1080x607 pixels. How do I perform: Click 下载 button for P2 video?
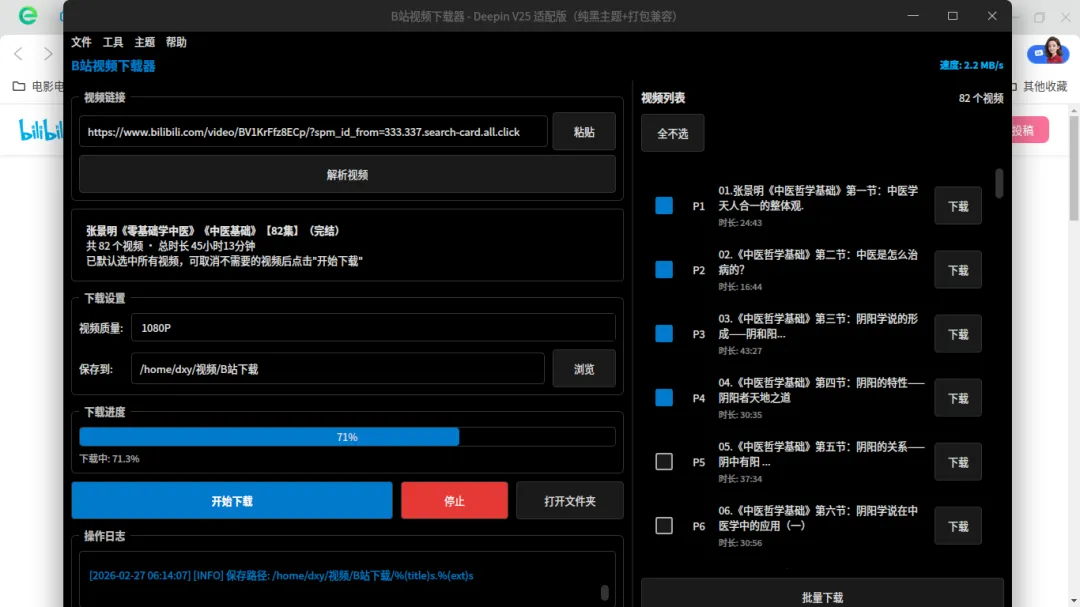[x=958, y=270]
